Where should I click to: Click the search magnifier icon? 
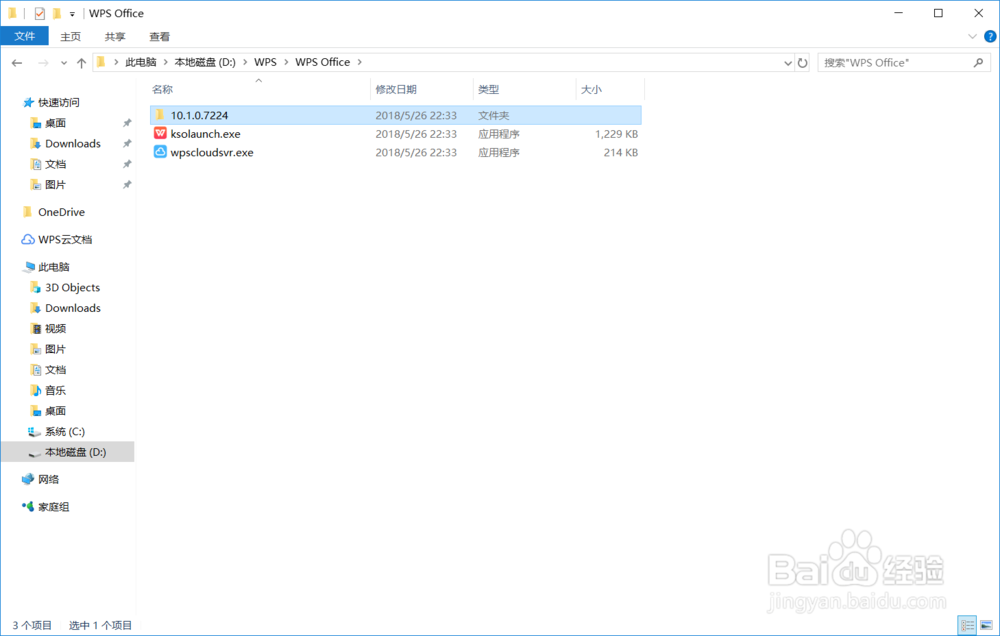(x=978, y=63)
